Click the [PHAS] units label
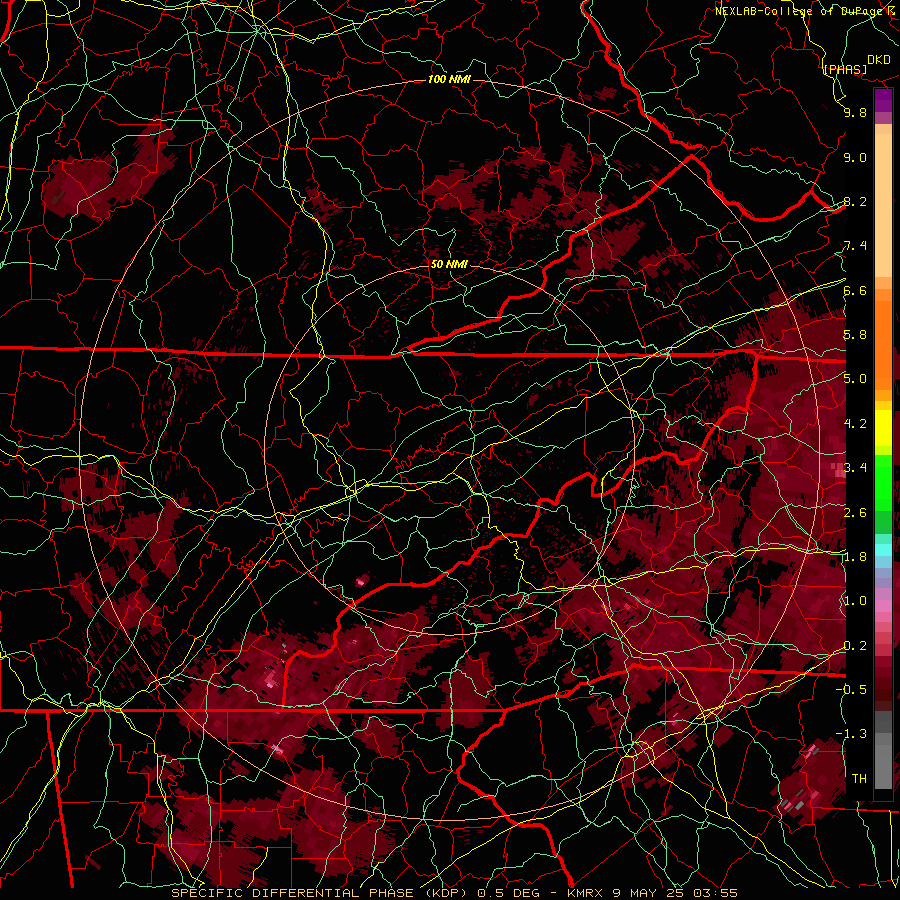The width and height of the screenshot is (900, 900). tap(845, 70)
